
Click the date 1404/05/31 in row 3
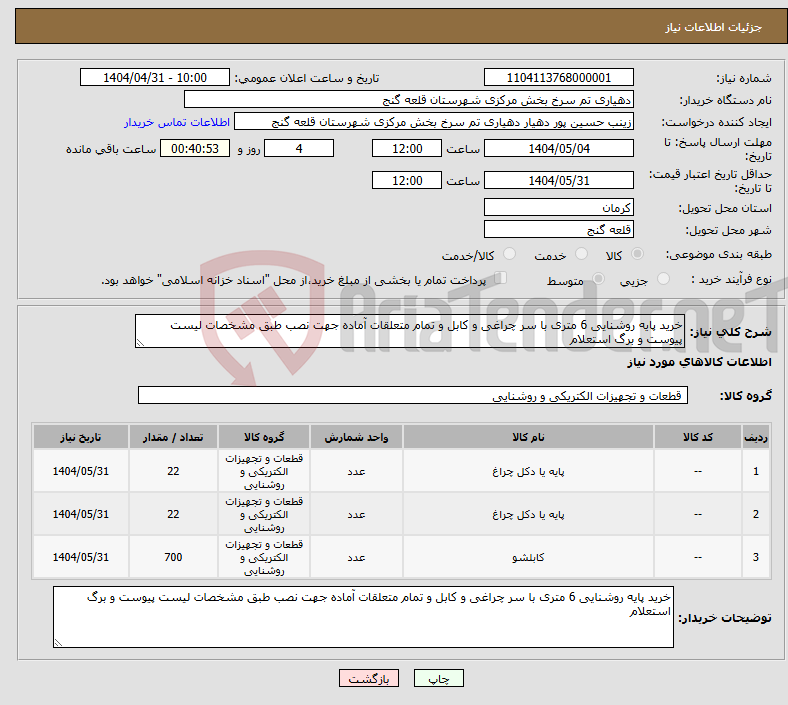click(80, 557)
